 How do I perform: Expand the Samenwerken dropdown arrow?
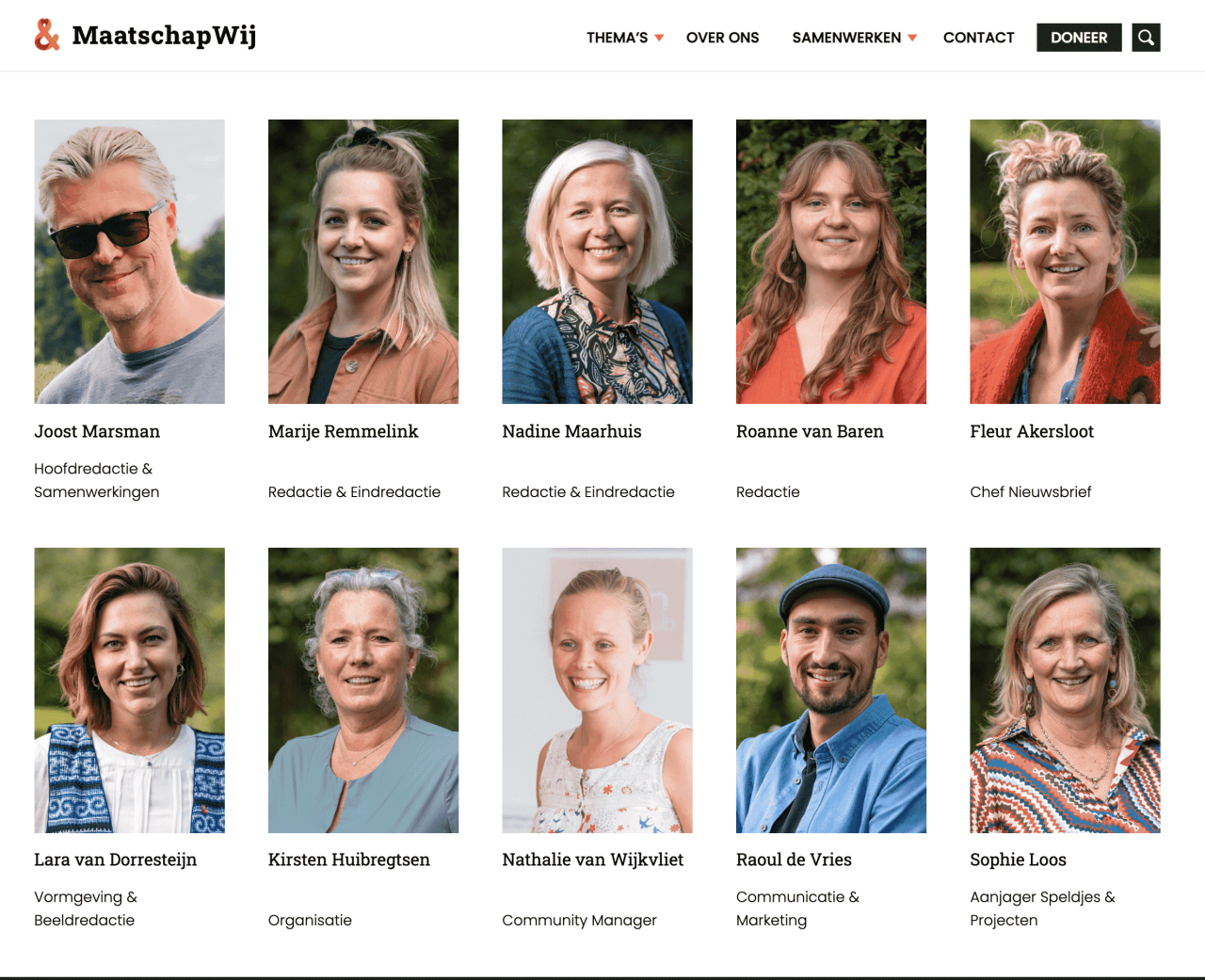(x=912, y=38)
